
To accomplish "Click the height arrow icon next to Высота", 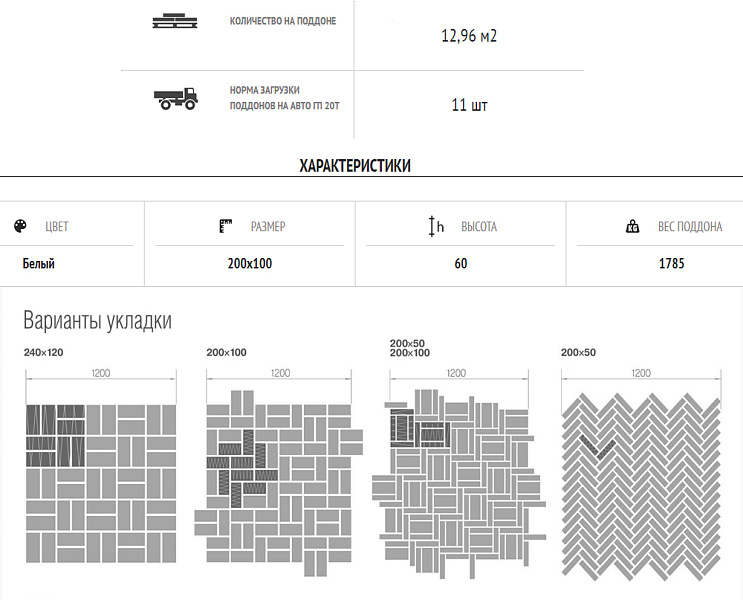I will point(435,227).
